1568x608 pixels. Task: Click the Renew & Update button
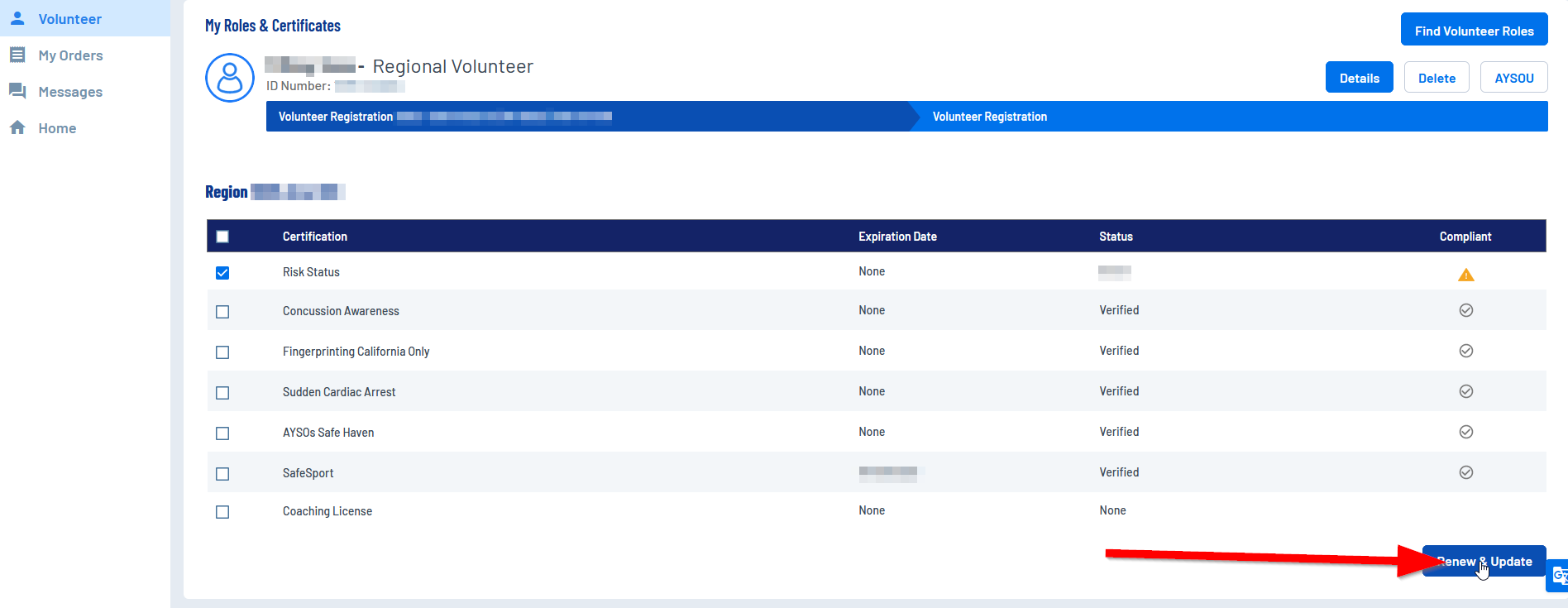(x=1484, y=562)
